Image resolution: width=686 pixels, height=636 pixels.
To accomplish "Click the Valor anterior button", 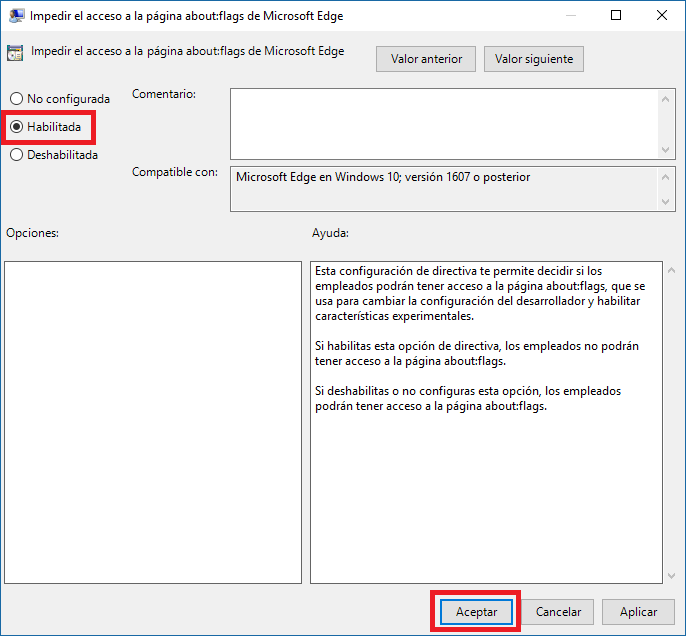I will point(426,59).
